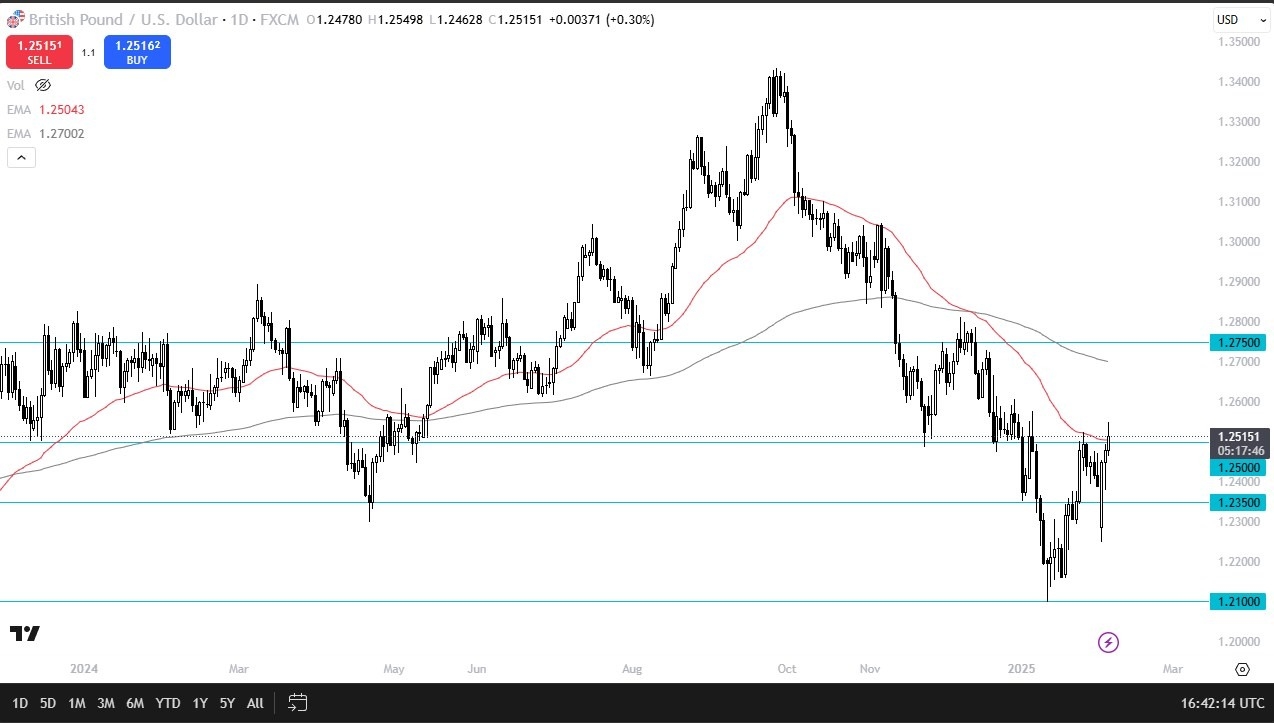Screen dimensions: 1274x723
Task: Click the 'Go to date' calendar icon
Action: pos(297,703)
